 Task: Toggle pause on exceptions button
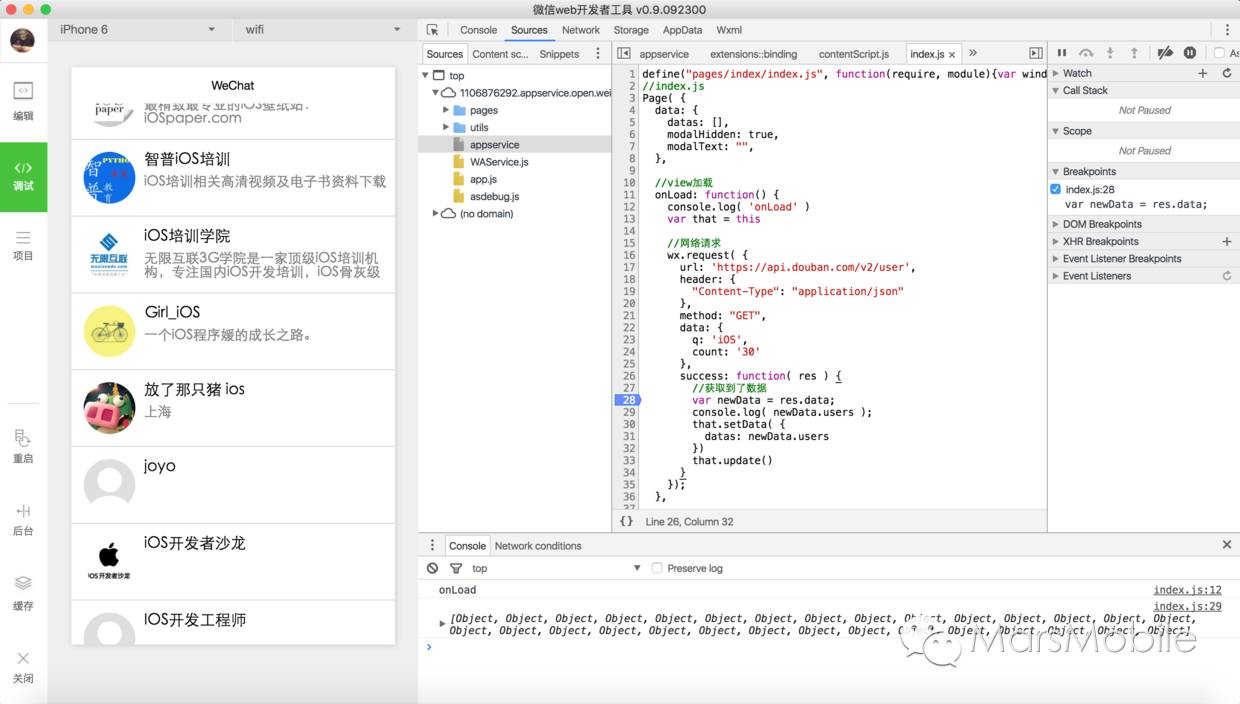click(x=1190, y=53)
